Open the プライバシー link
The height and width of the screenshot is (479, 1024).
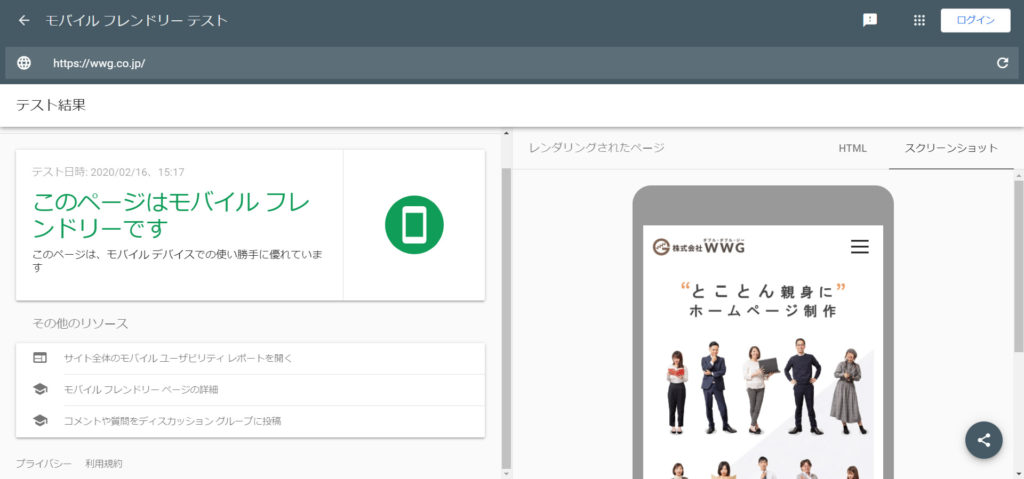point(43,464)
